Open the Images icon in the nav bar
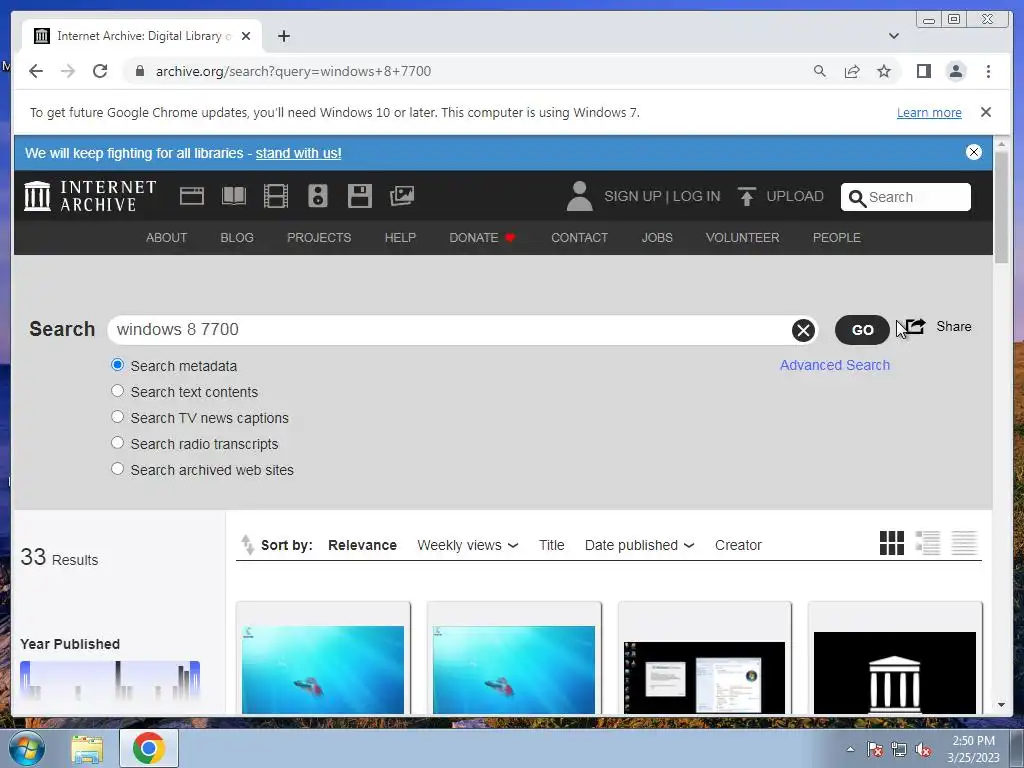This screenshot has width=1024, height=768. point(402,196)
